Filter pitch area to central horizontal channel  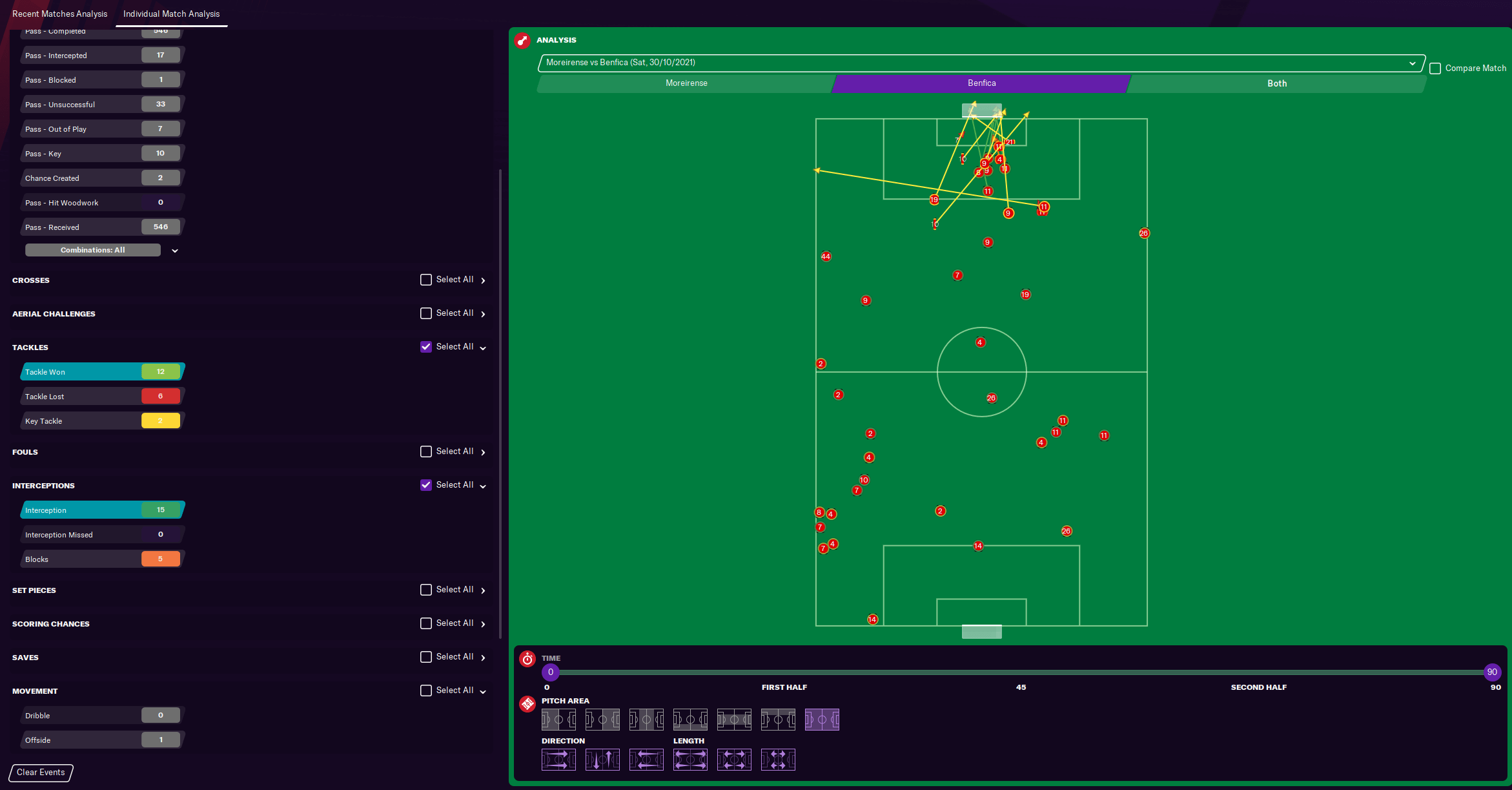coord(734,719)
